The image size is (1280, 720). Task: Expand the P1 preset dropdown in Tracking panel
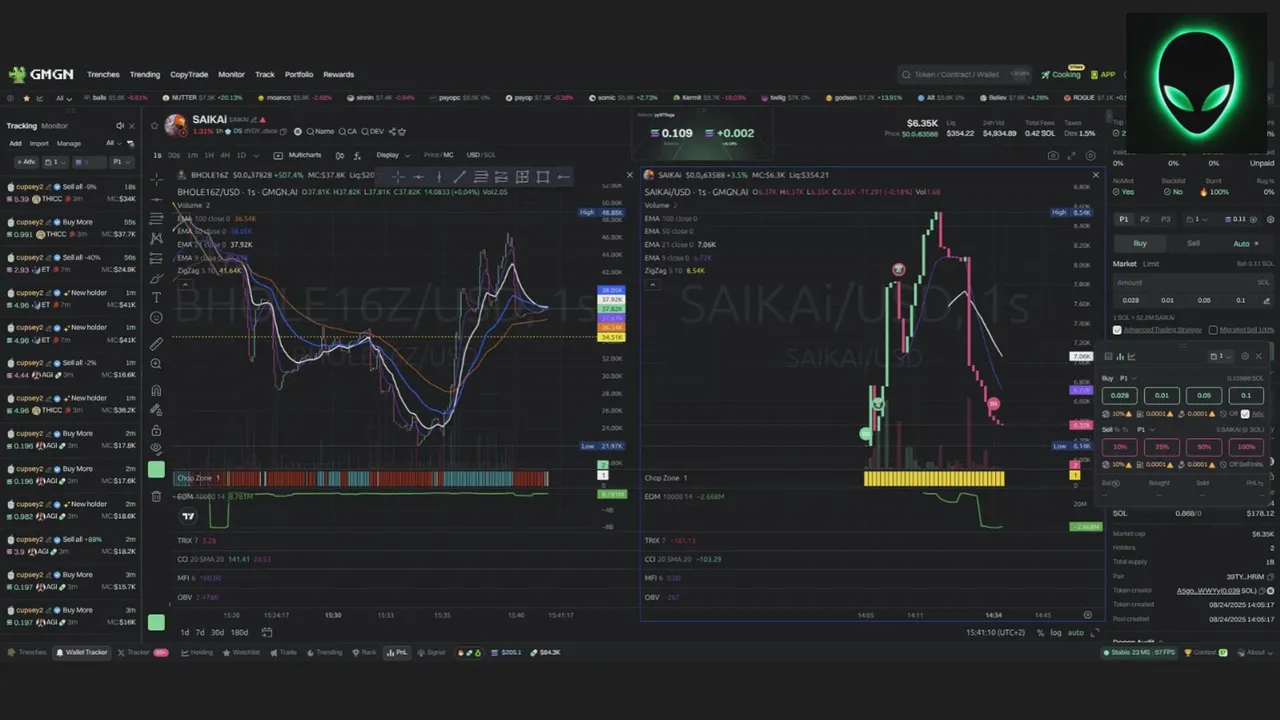[x=121, y=162]
